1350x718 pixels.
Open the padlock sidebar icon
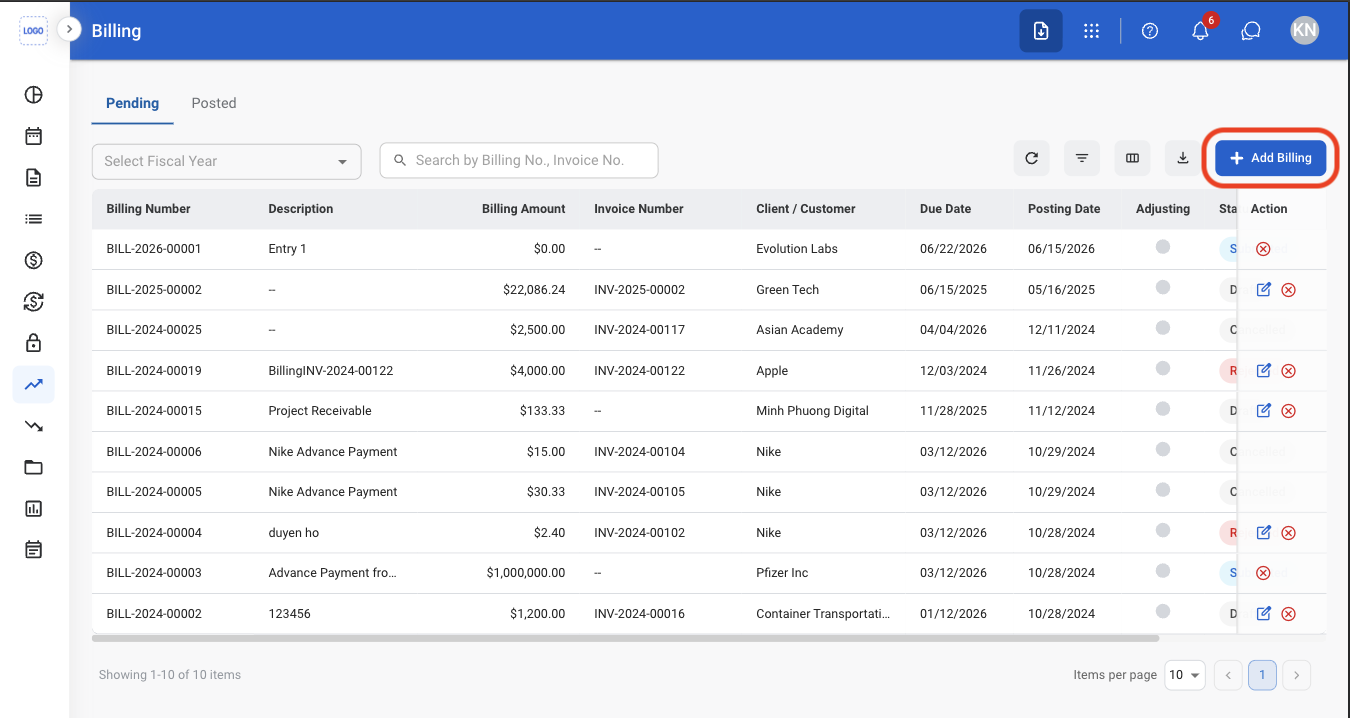point(34,343)
